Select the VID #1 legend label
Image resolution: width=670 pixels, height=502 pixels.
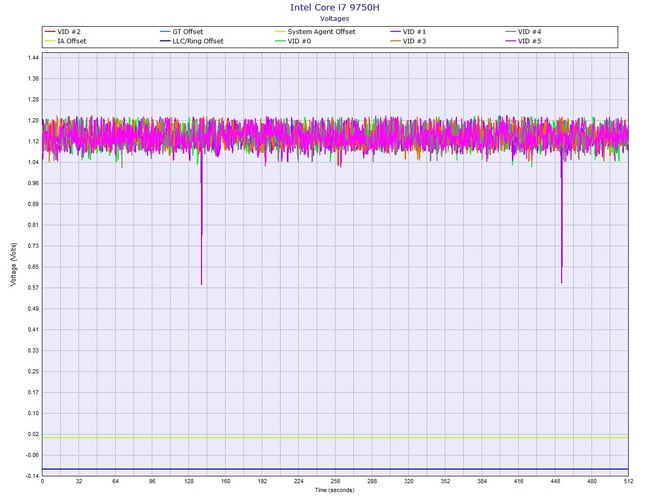pyautogui.click(x=414, y=32)
